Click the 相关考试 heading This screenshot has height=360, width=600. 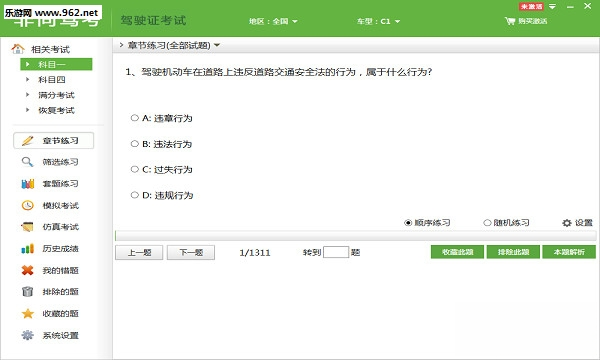point(50,49)
